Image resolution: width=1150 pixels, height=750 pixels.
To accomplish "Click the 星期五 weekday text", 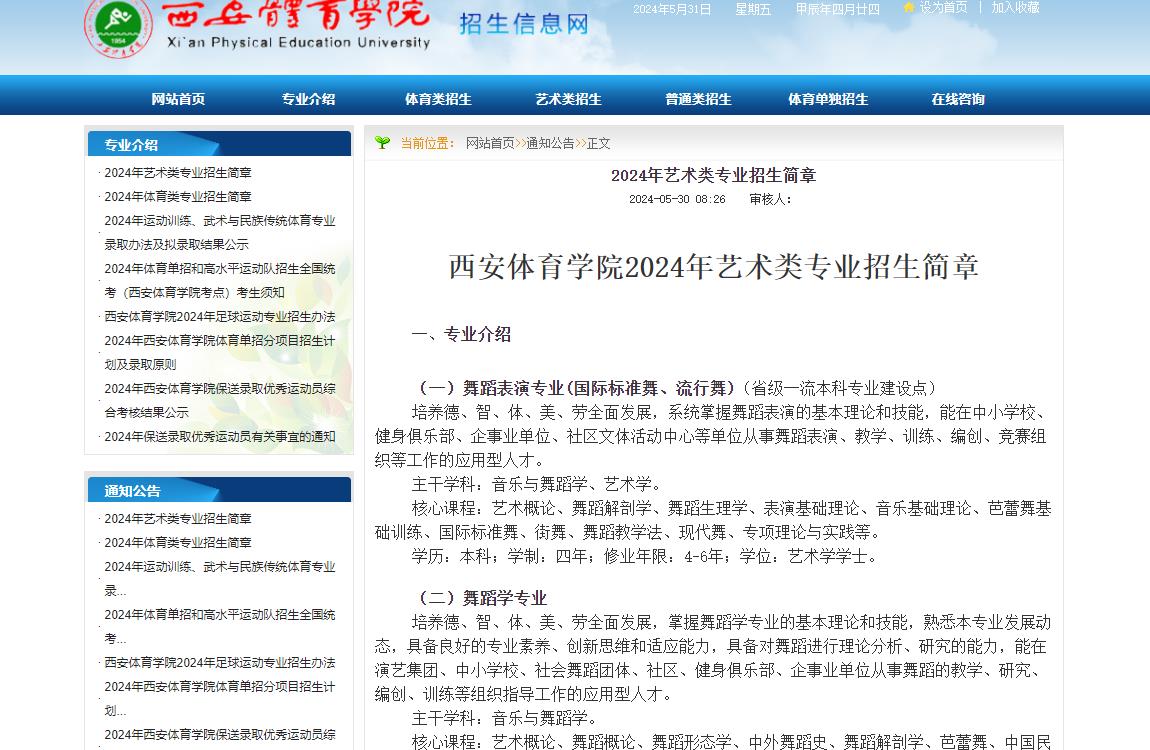I will point(753,9).
